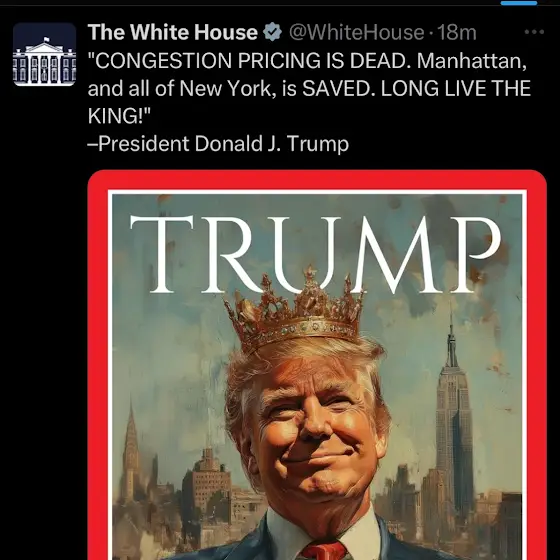
Task: Click the tweet text mentioning CONGESTION PRICING
Action: click(x=309, y=88)
